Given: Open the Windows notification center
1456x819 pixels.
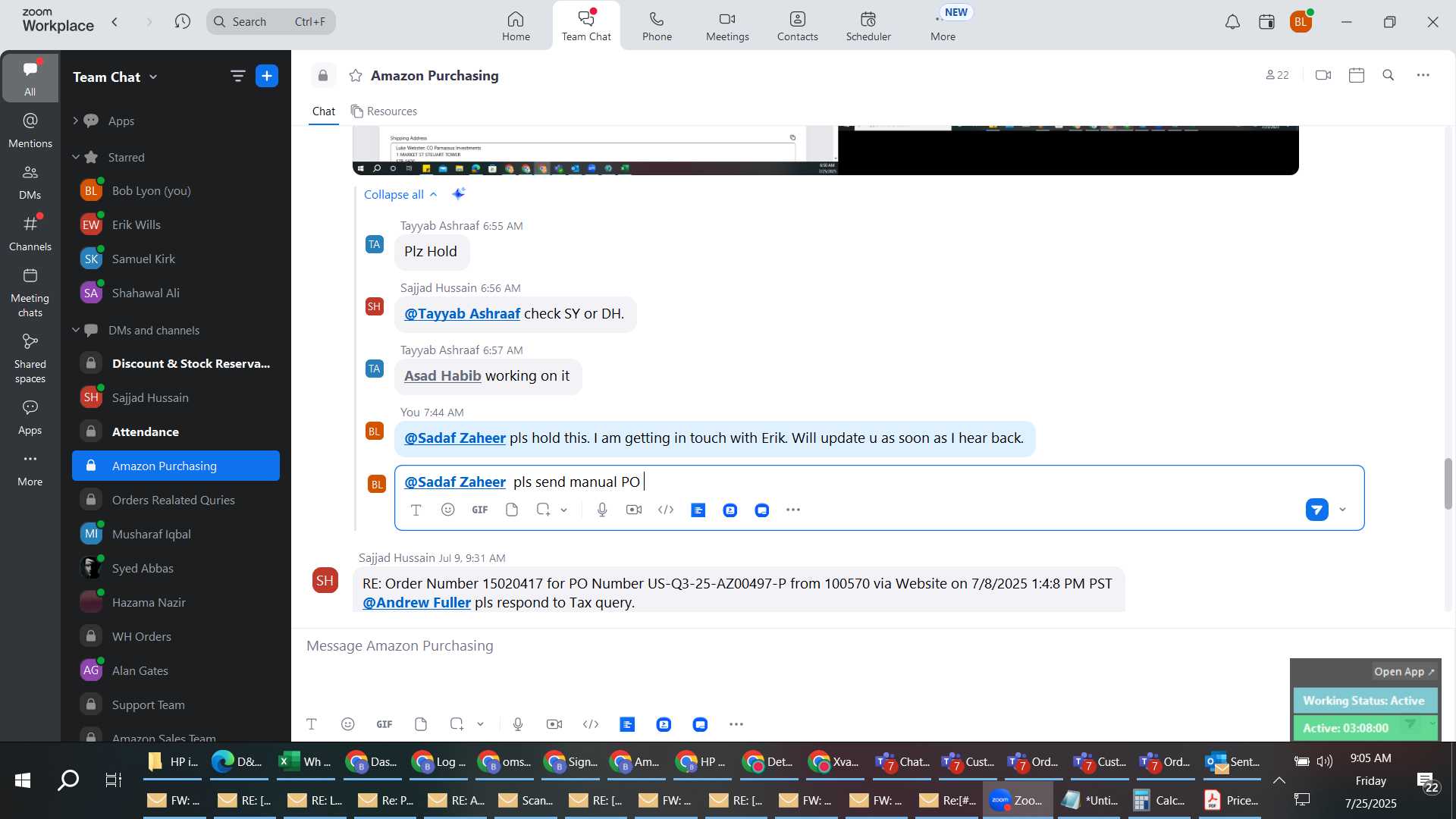Looking at the screenshot, I should pos(1426,783).
